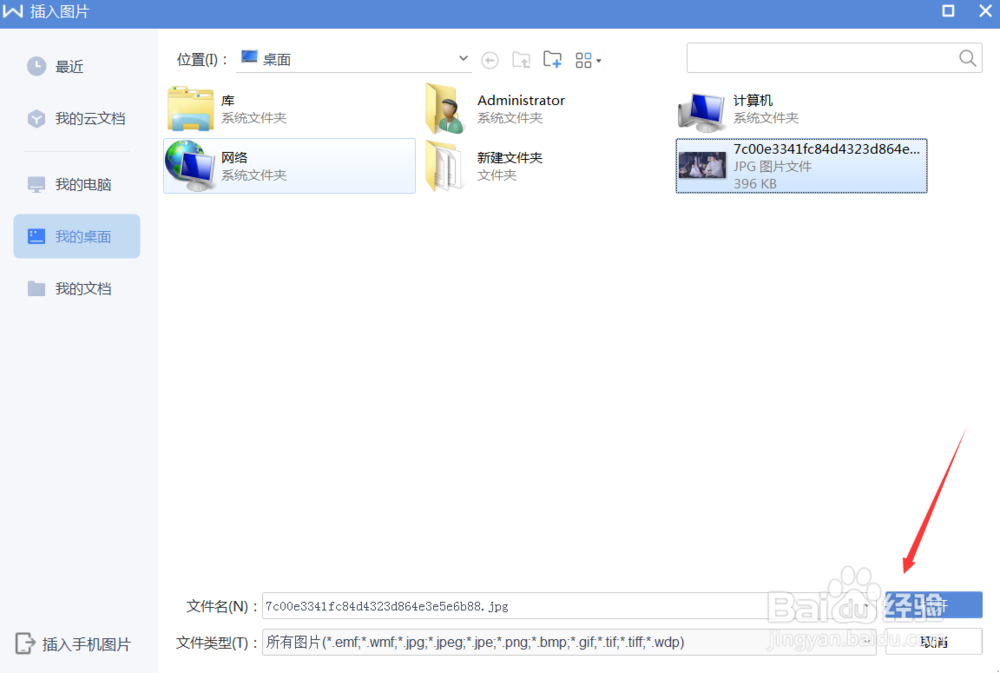Image resolution: width=1000 pixels, height=673 pixels.
Task: Select the 7c00e3341 JPG image thumbnail
Action: 800,166
